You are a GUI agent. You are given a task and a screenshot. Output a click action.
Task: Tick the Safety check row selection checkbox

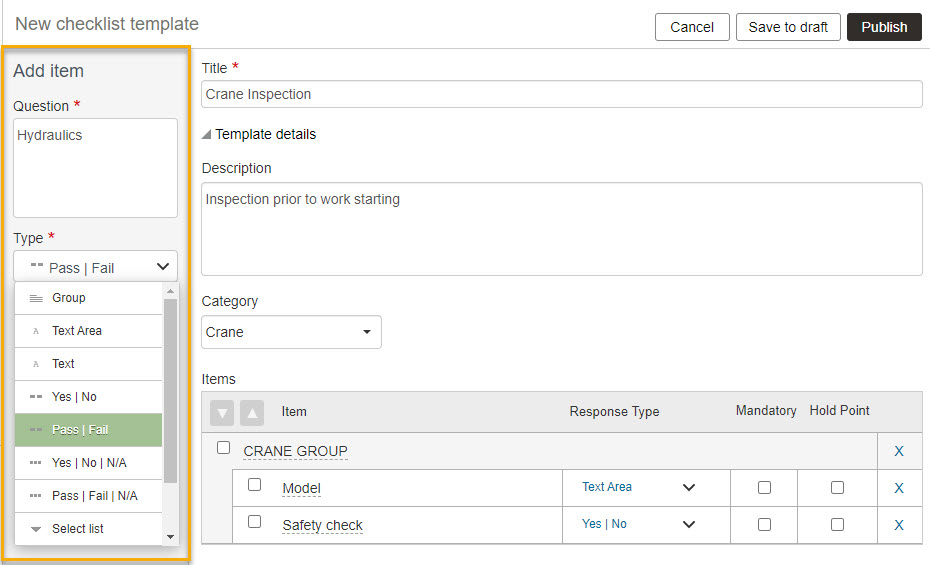(254, 521)
